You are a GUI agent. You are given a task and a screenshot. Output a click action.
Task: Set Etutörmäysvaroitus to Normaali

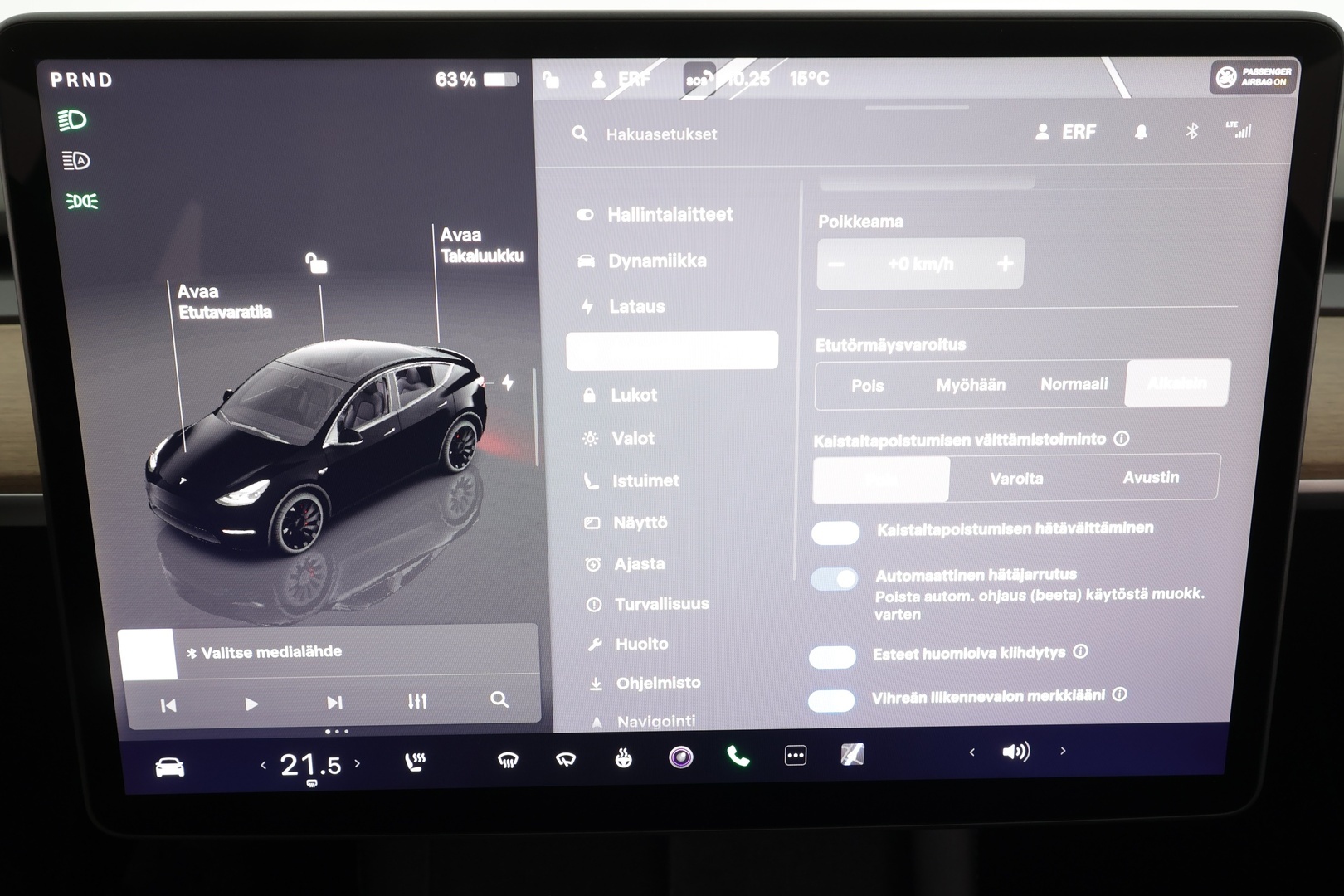pyautogui.click(x=1074, y=384)
